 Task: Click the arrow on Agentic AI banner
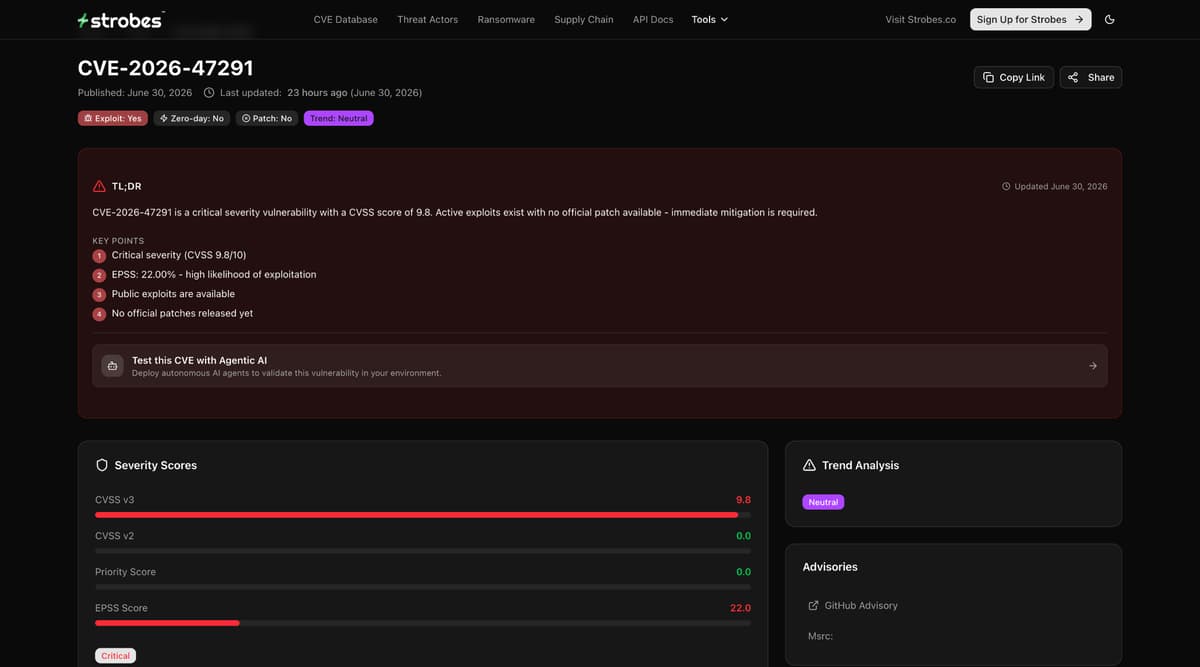(1093, 366)
